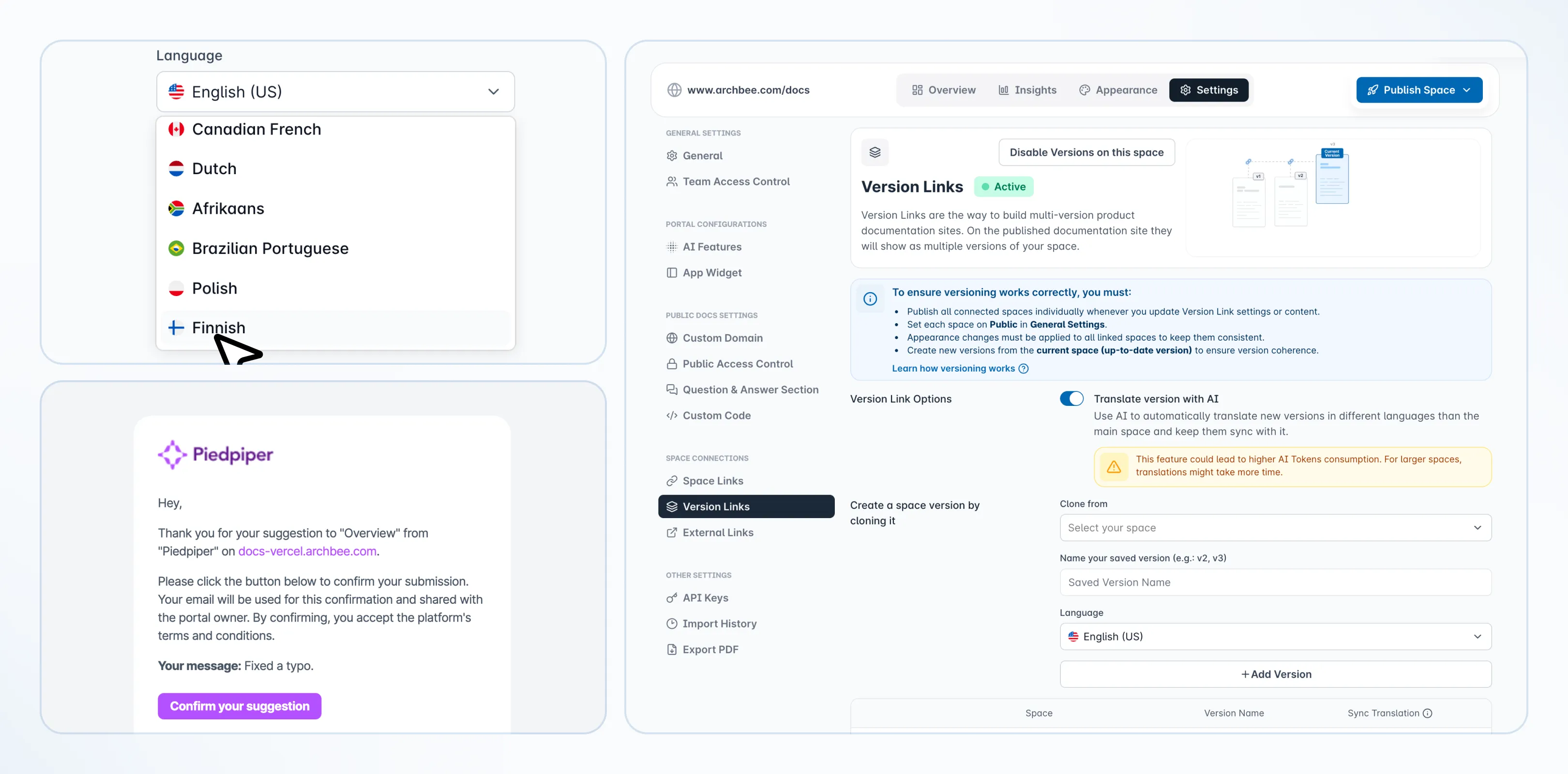The height and width of the screenshot is (774, 1568).
Task: Click the code brackets icon next to Custom Code
Action: coord(671,416)
